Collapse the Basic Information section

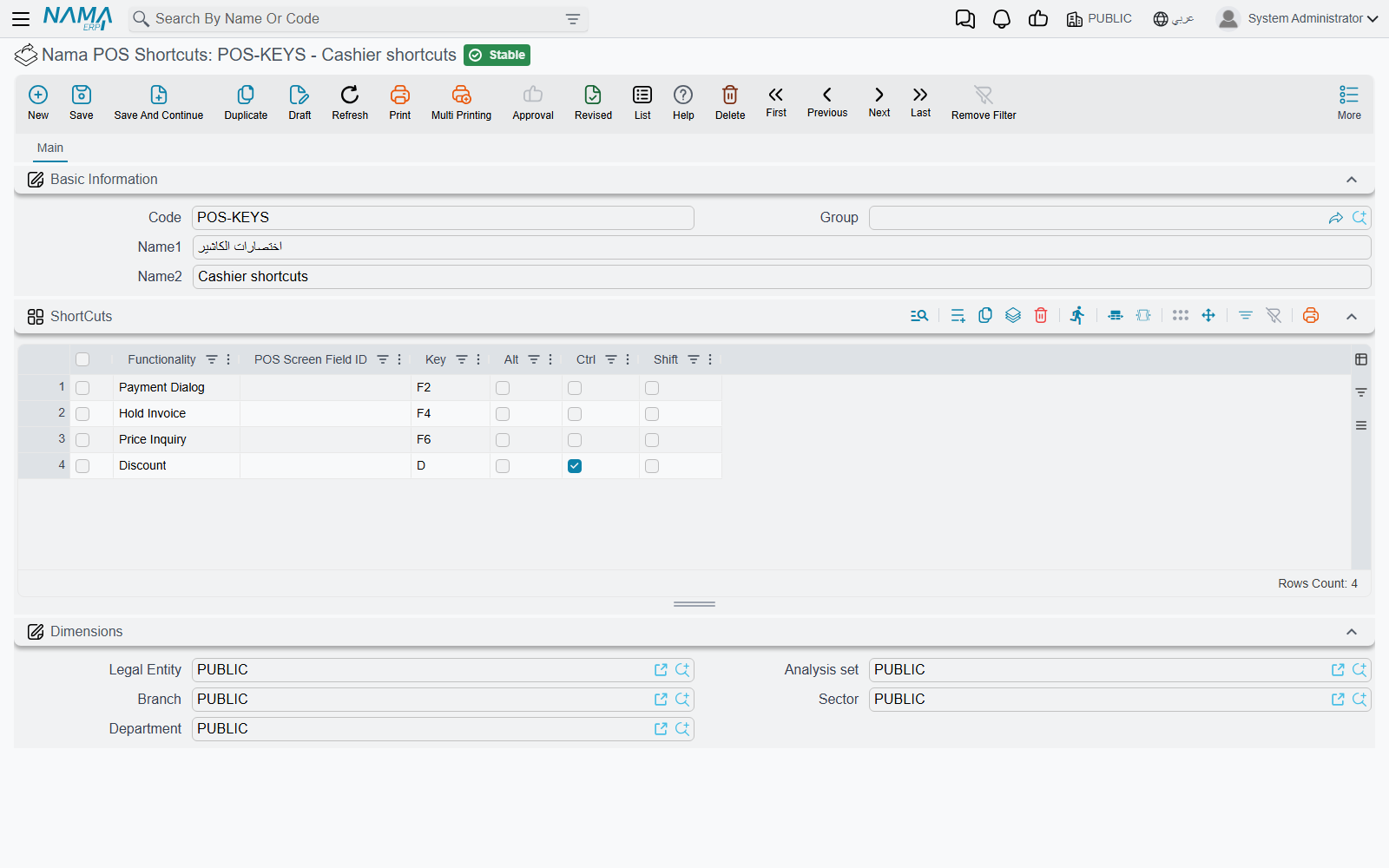click(1352, 180)
